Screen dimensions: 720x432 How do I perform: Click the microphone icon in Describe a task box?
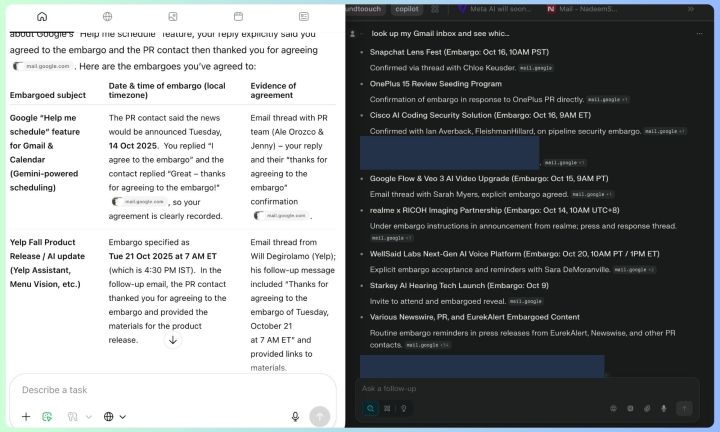pos(295,416)
